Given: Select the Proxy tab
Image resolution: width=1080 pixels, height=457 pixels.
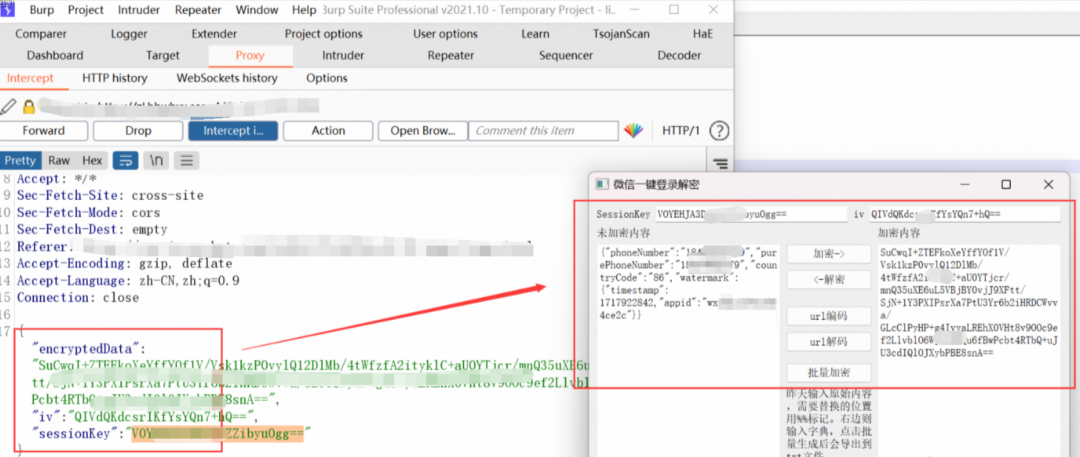Looking at the screenshot, I should point(250,56).
